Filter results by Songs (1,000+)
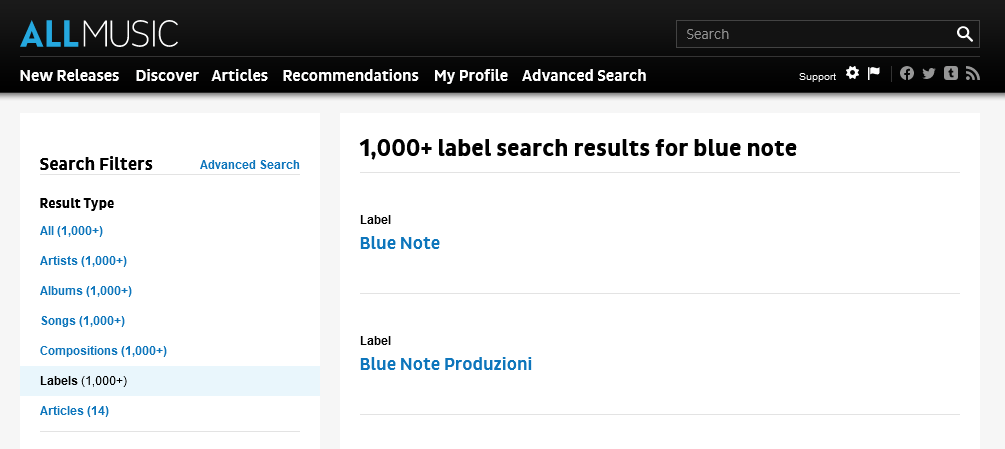This screenshot has width=1005, height=449. tap(83, 321)
